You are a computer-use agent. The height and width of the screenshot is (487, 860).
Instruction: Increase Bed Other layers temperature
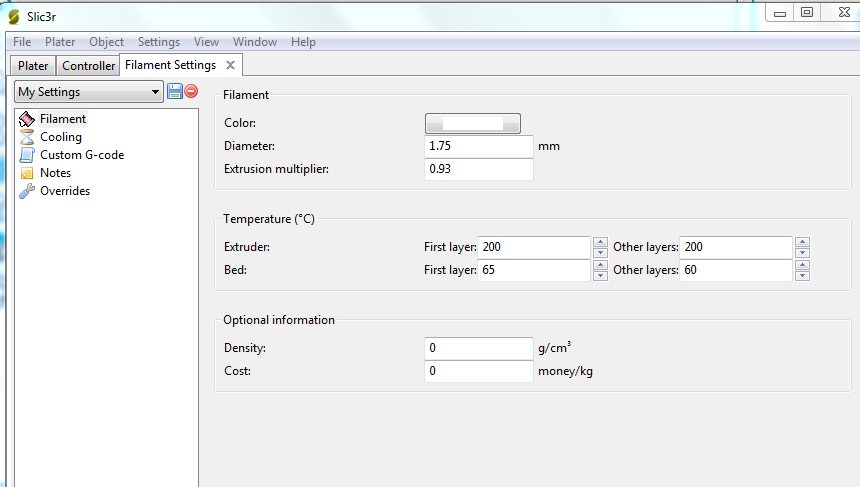[802, 265]
